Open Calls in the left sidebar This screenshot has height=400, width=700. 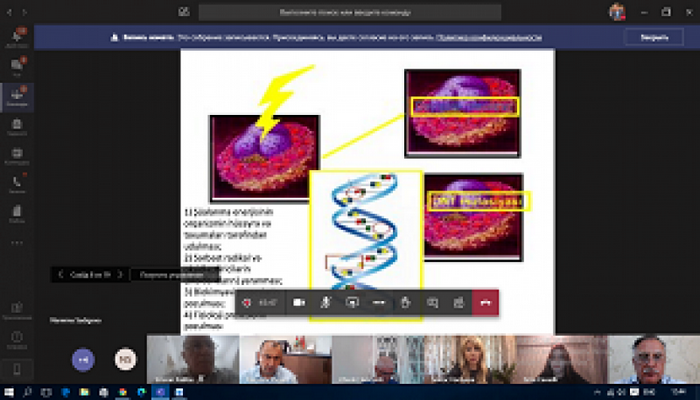(16, 185)
